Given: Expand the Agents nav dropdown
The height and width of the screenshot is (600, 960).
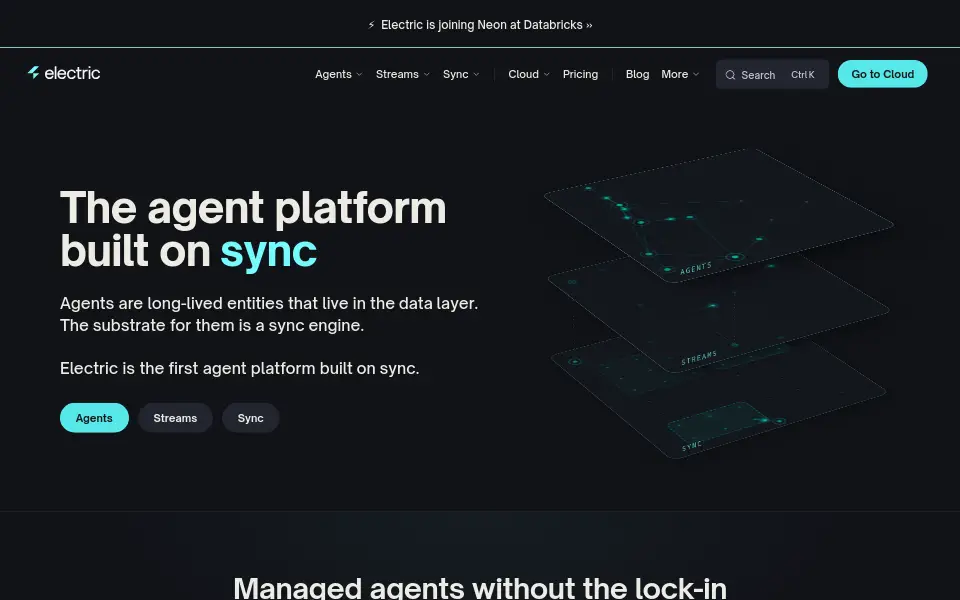Looking at the screenshot, I should (339, 74).
